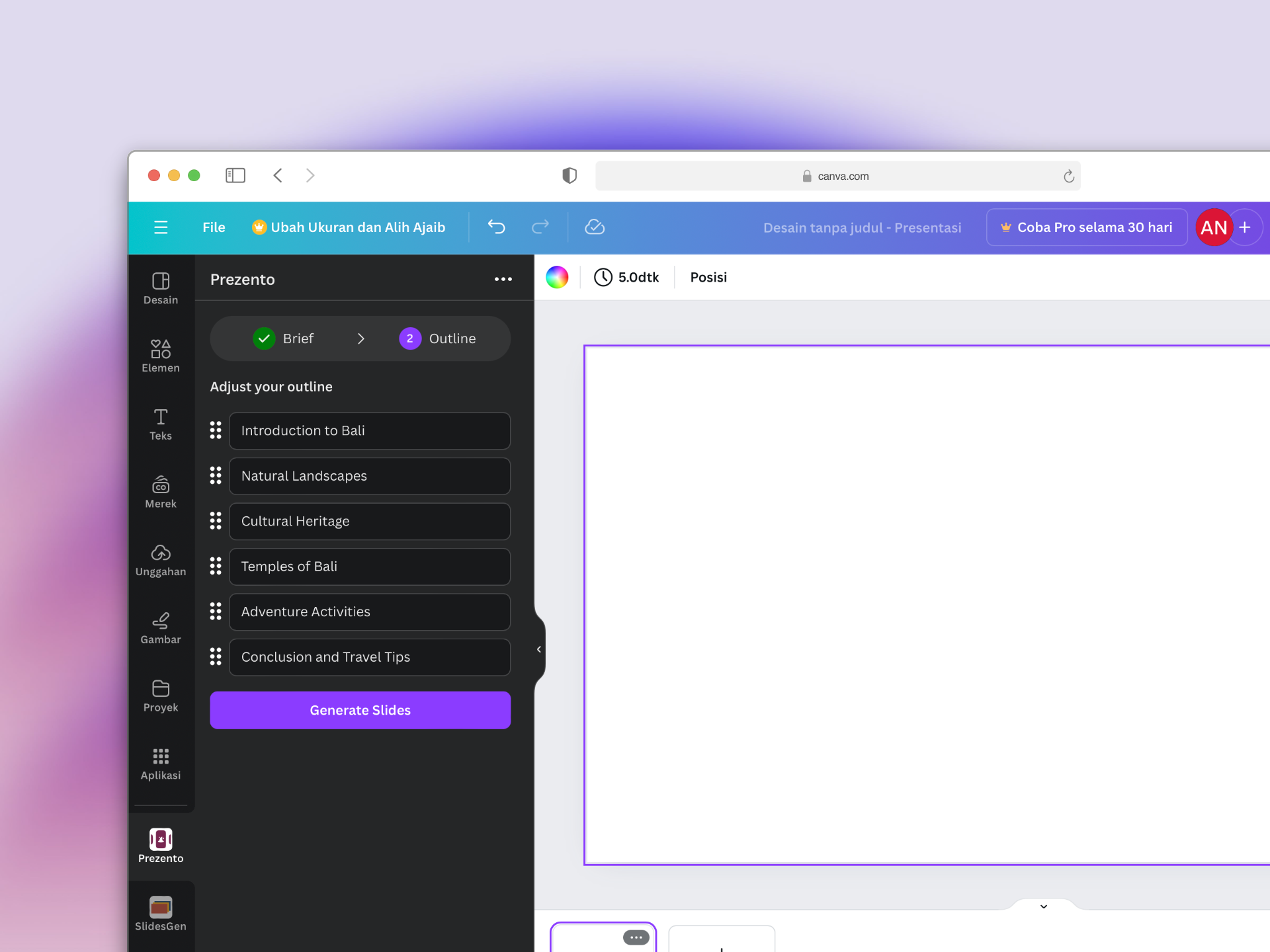Viewport: 1270px width, 952px height.
Task: Open the Merek brand panel
Action: click(161, 492)
